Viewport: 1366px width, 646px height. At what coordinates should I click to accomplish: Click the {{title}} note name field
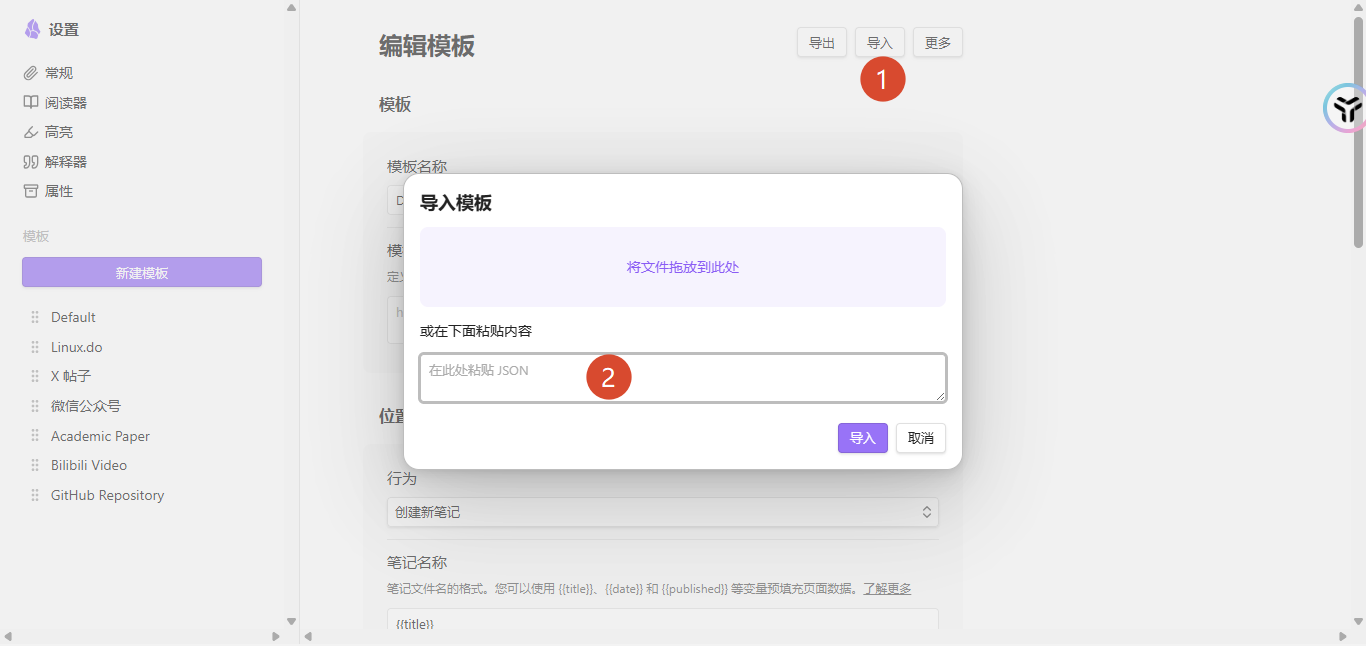click(x=663, y=621)
